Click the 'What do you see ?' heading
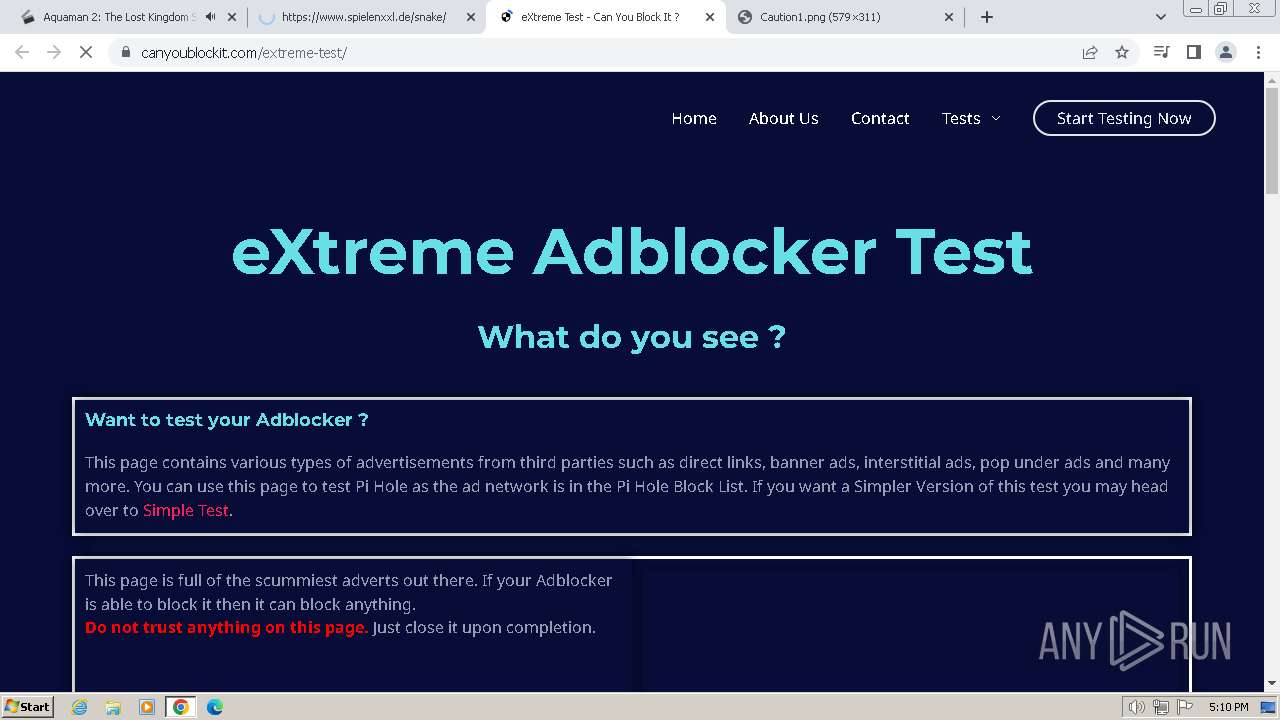 [x=632, y=337]
